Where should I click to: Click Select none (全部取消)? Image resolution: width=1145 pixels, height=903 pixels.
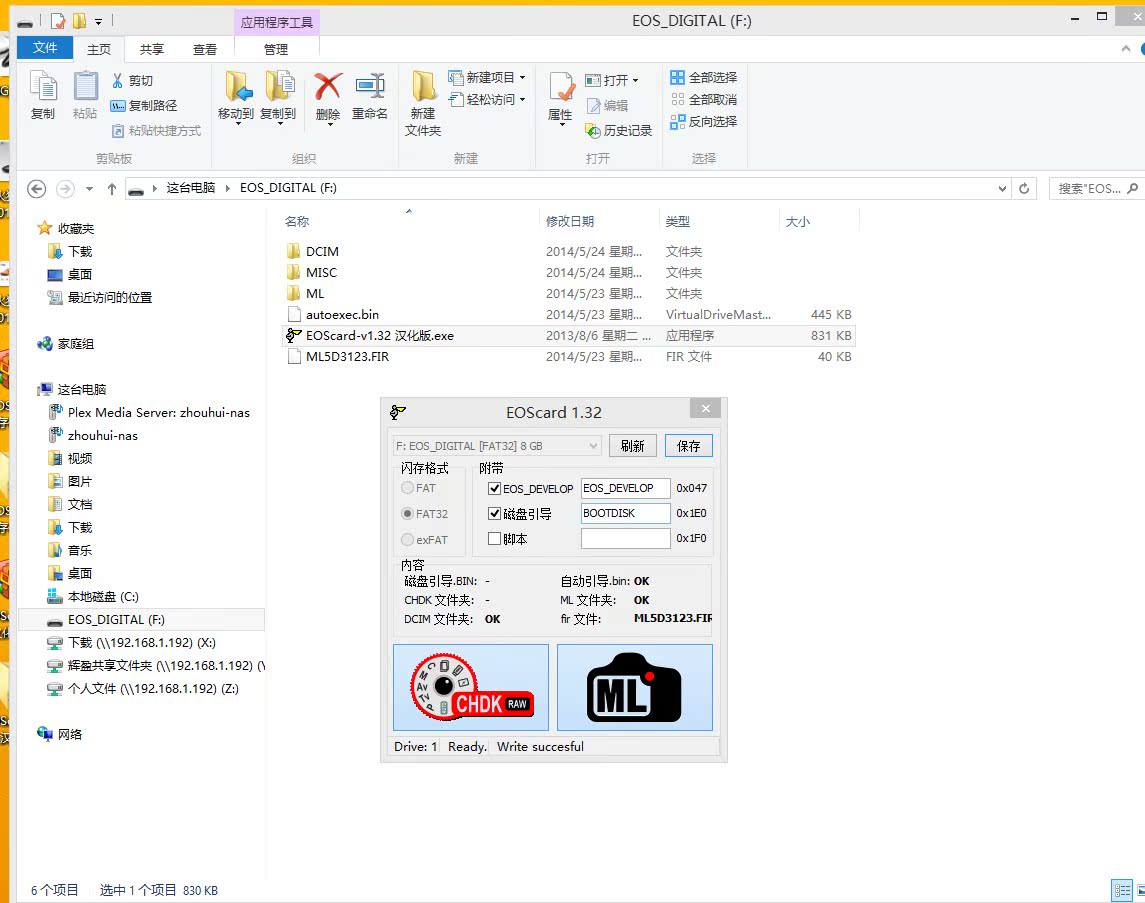click(704, 99)
